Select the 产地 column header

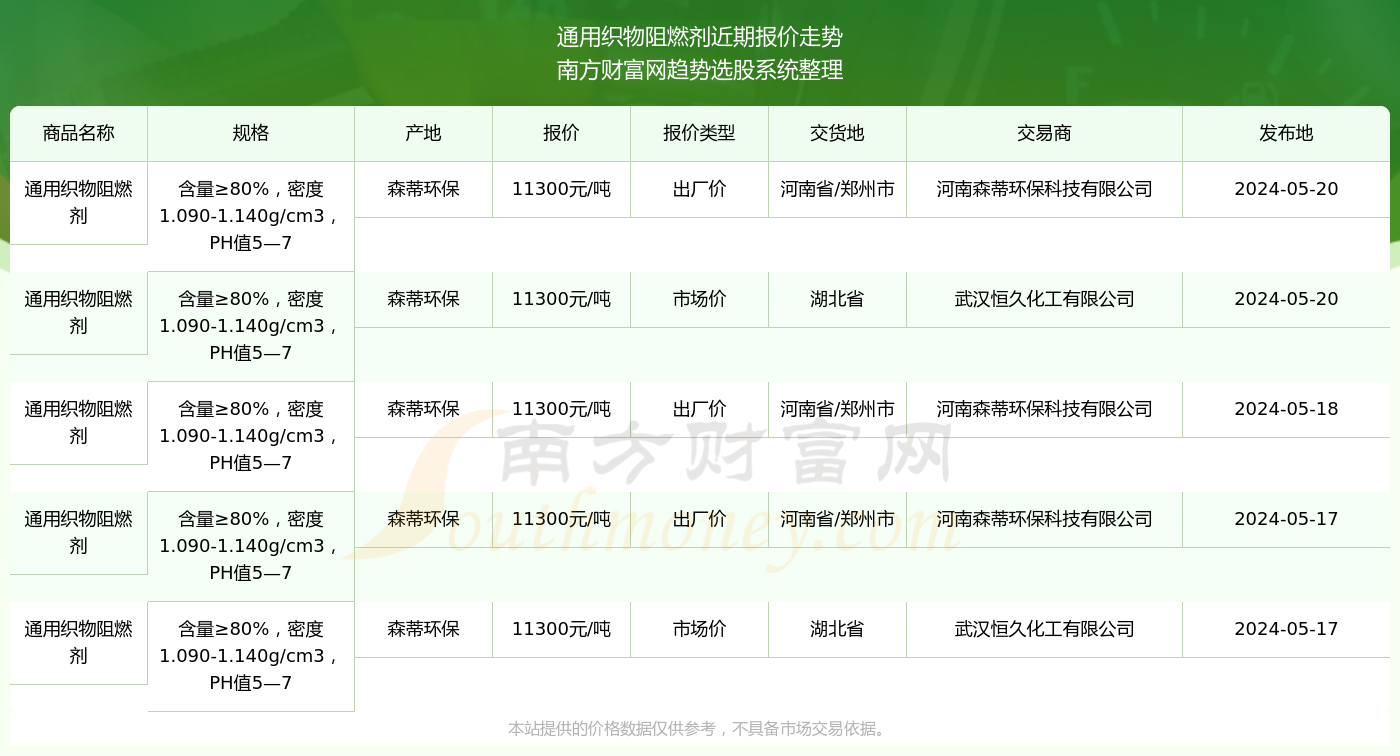coord(424,134)
